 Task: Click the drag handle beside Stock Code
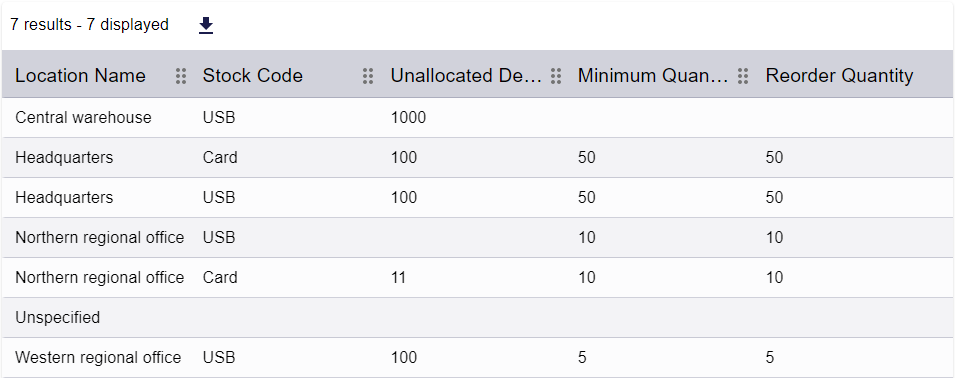[368, 76]
